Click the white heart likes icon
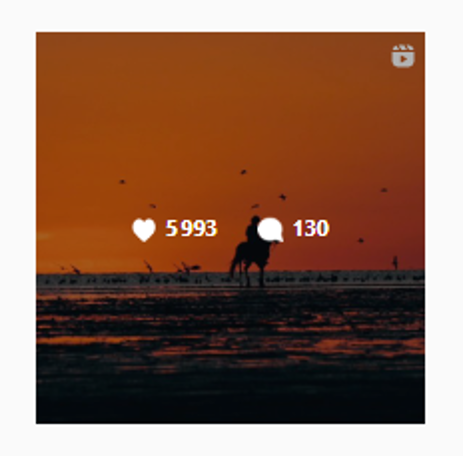464x456 pixels. (144, 230)
